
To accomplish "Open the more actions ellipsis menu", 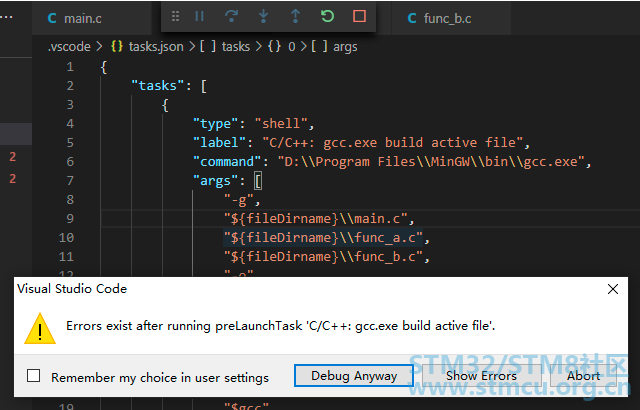I will coord(7,17).
